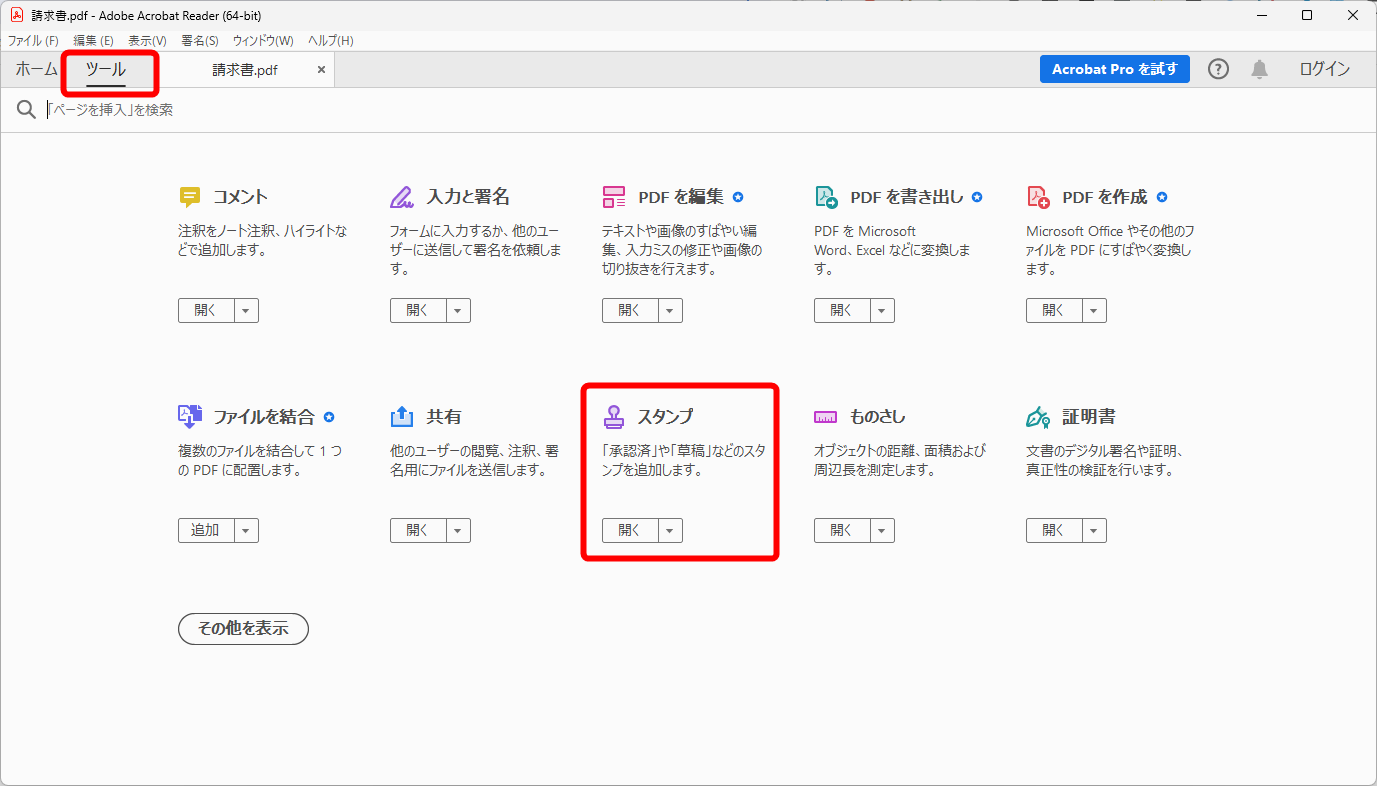Open the ファイル(F) menu

click(x=33, y=41)
